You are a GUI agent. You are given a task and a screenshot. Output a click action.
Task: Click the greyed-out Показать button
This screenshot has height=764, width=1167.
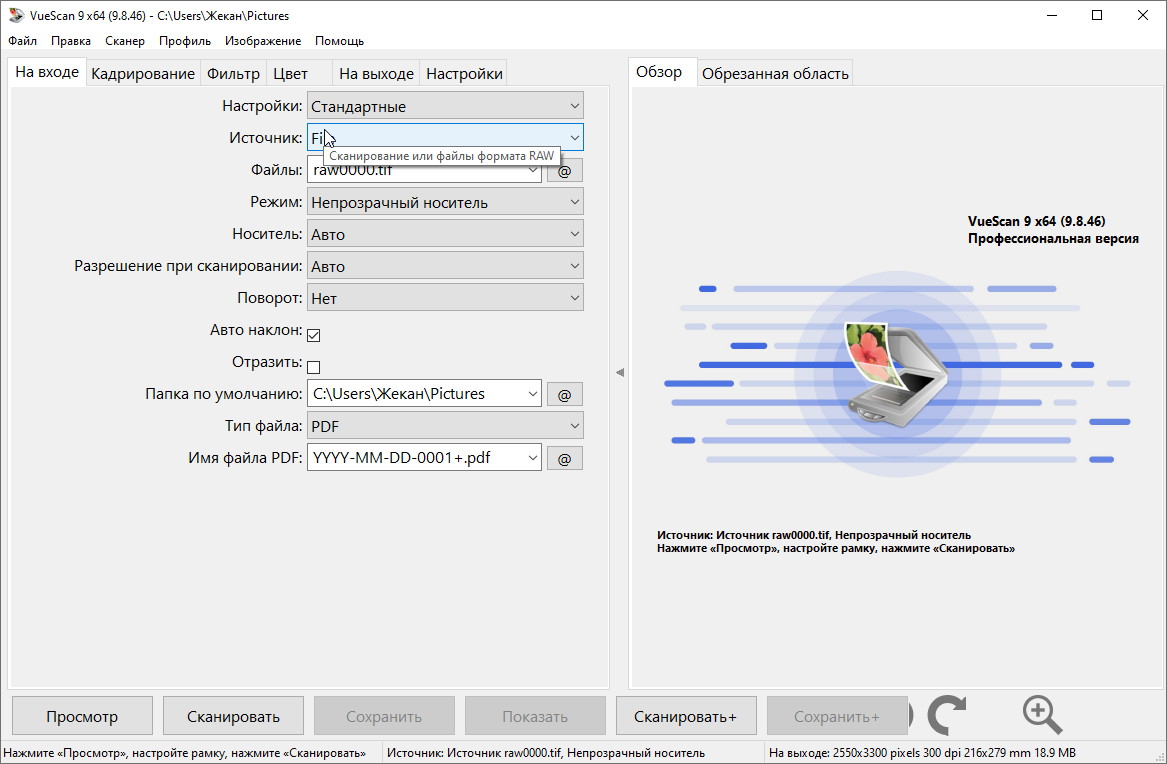tap(535, 716)
